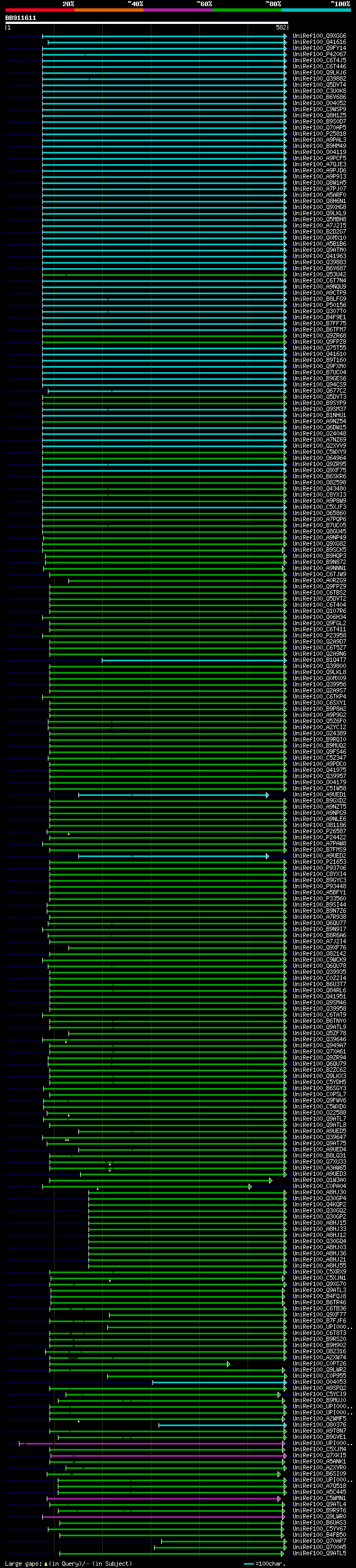Screen dimensions: 356x1568
Task: Select hit UniRef100_Q41616
Action: coord(319,42)
